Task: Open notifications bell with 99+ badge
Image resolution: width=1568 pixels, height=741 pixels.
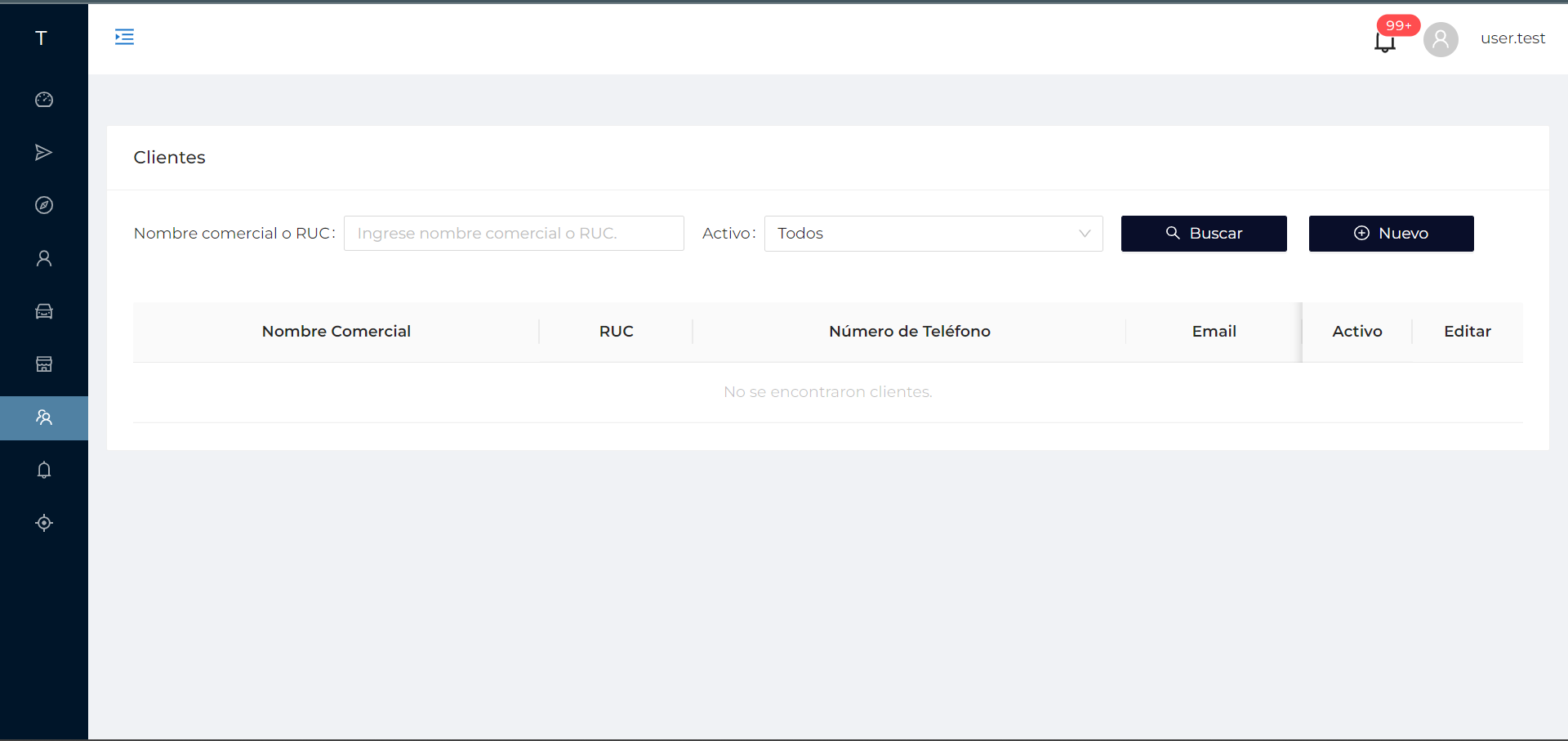Action: [1385, 40]
